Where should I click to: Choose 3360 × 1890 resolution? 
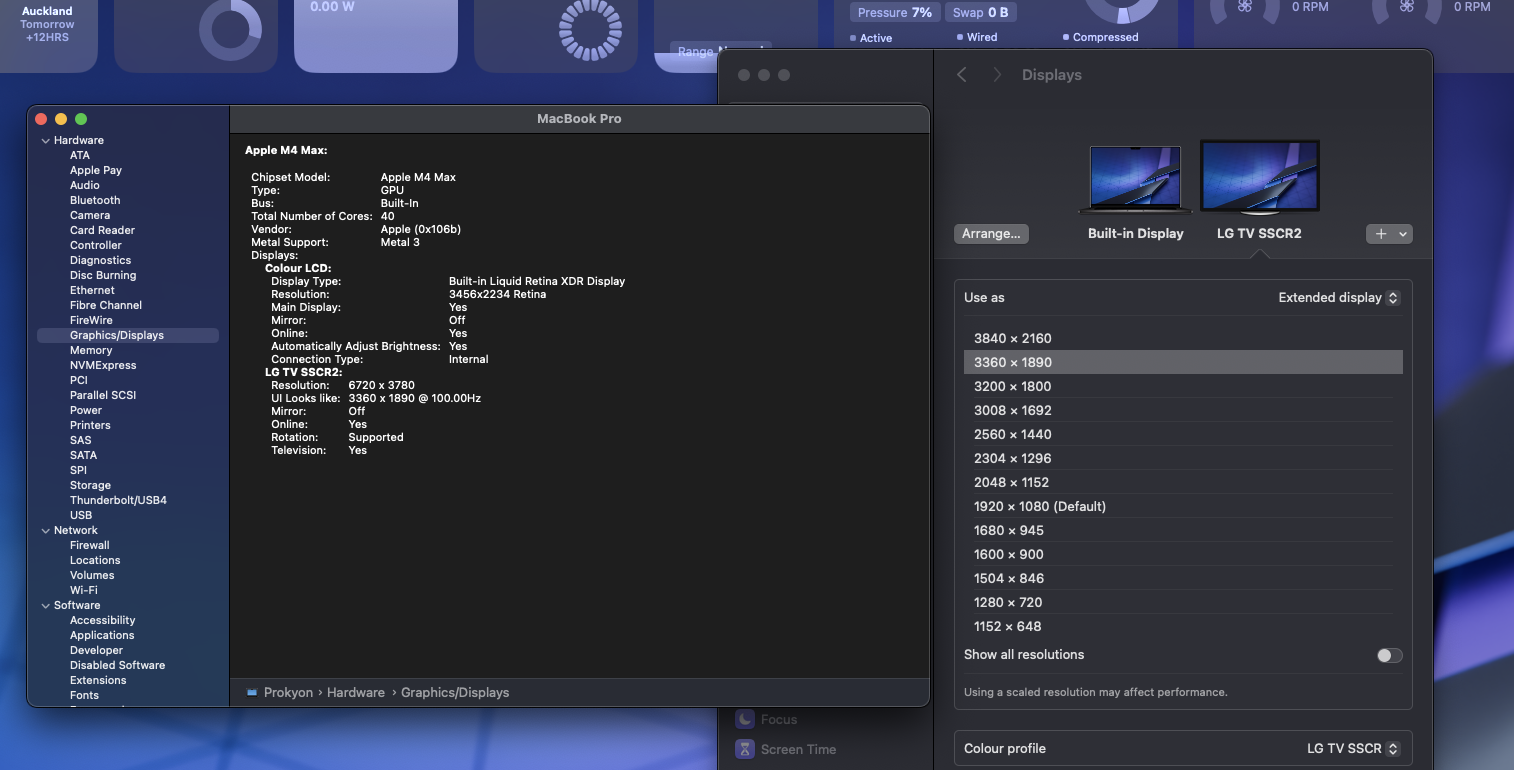pyautogui.click(x=1183, y=362)
